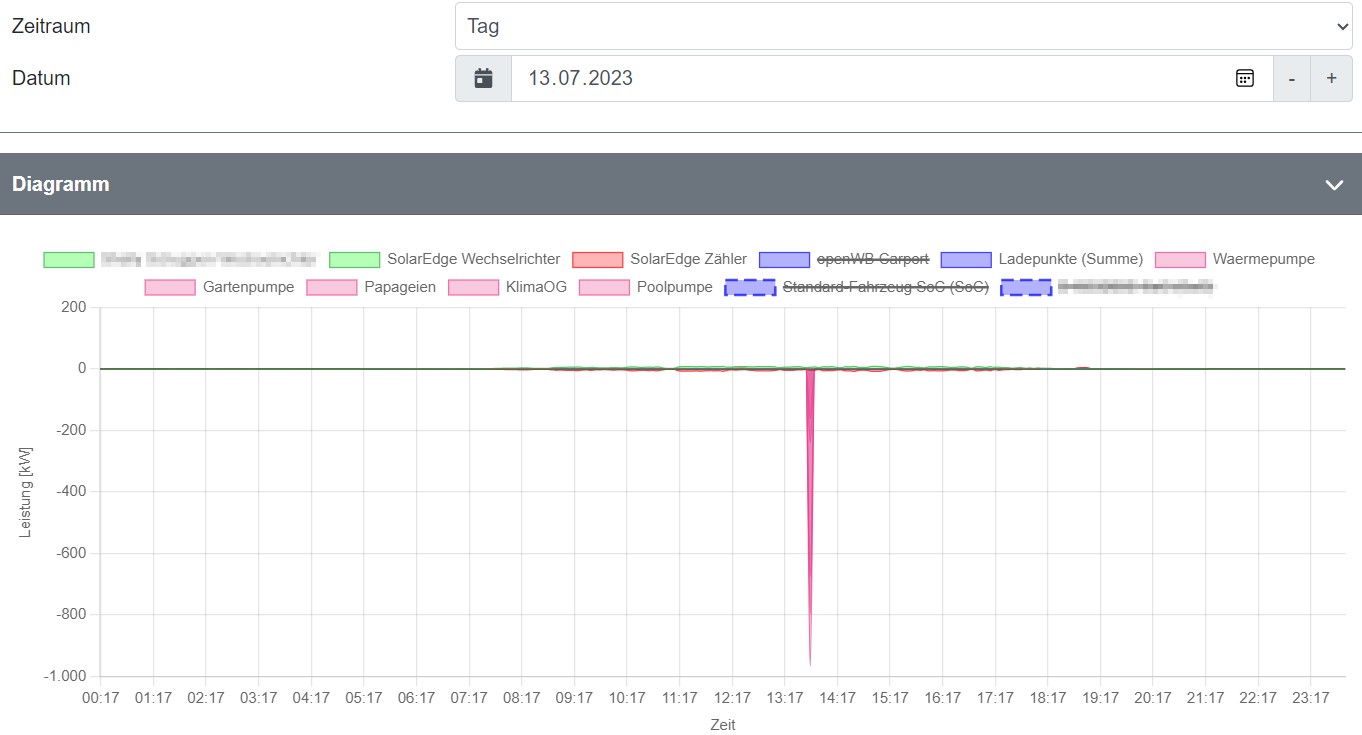Screen dimensions: 1362x735
Task: Hide the Waermepumpe series
Action: (1263, 259)
